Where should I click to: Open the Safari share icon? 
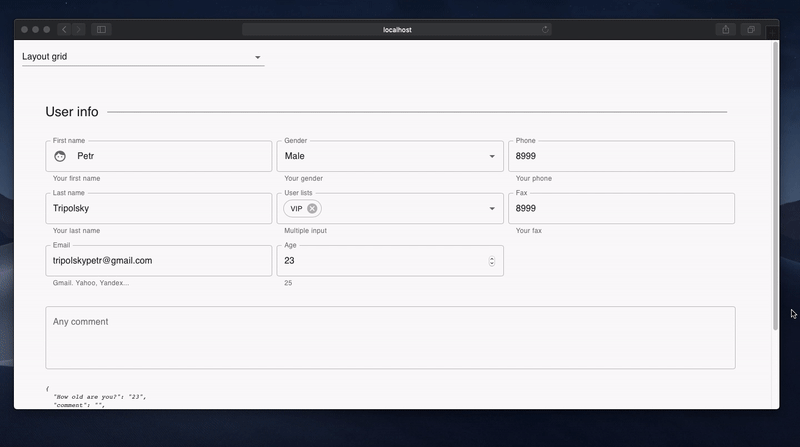(726, 30)
